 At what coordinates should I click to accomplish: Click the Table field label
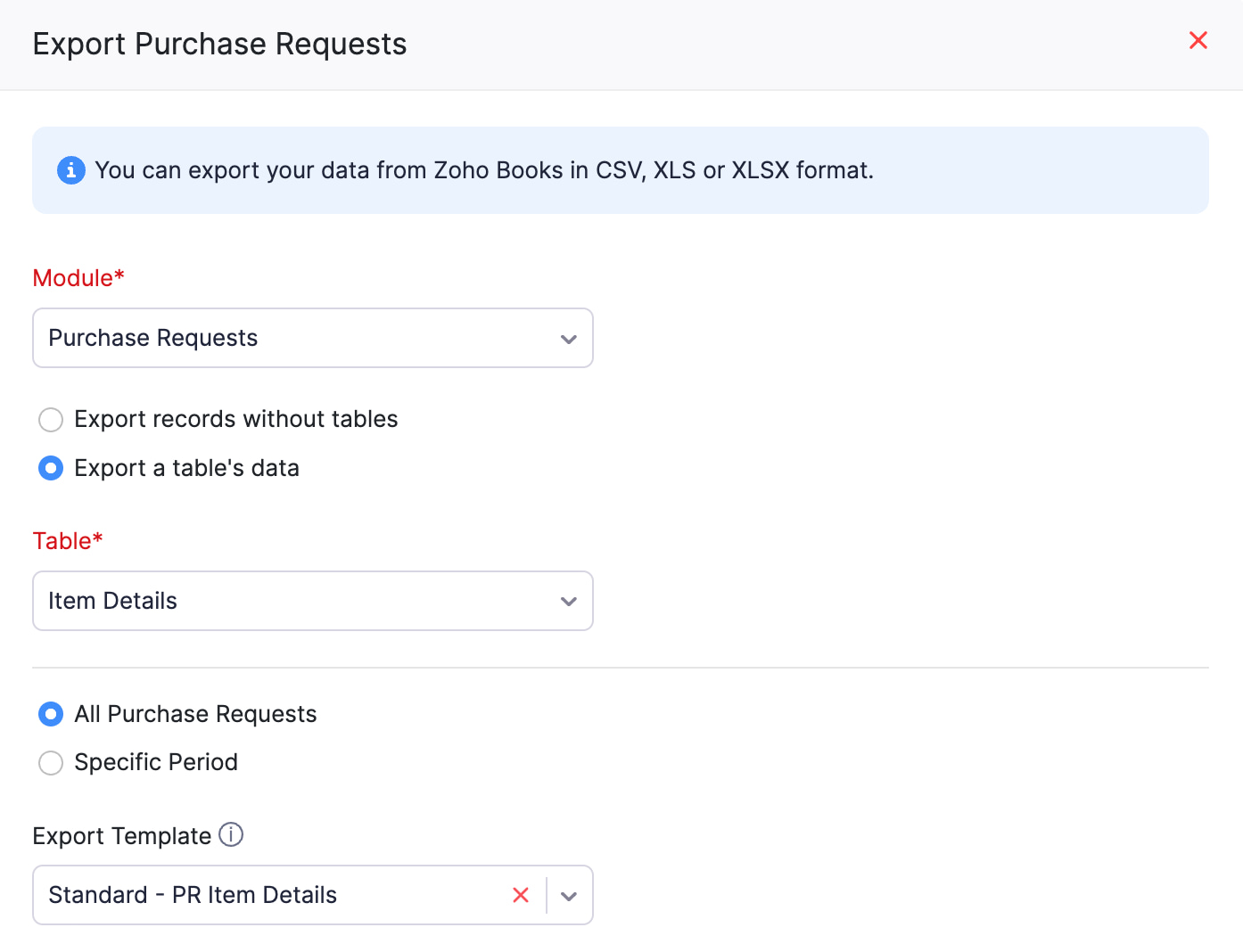pyautogui.click(x=67, y=540)
